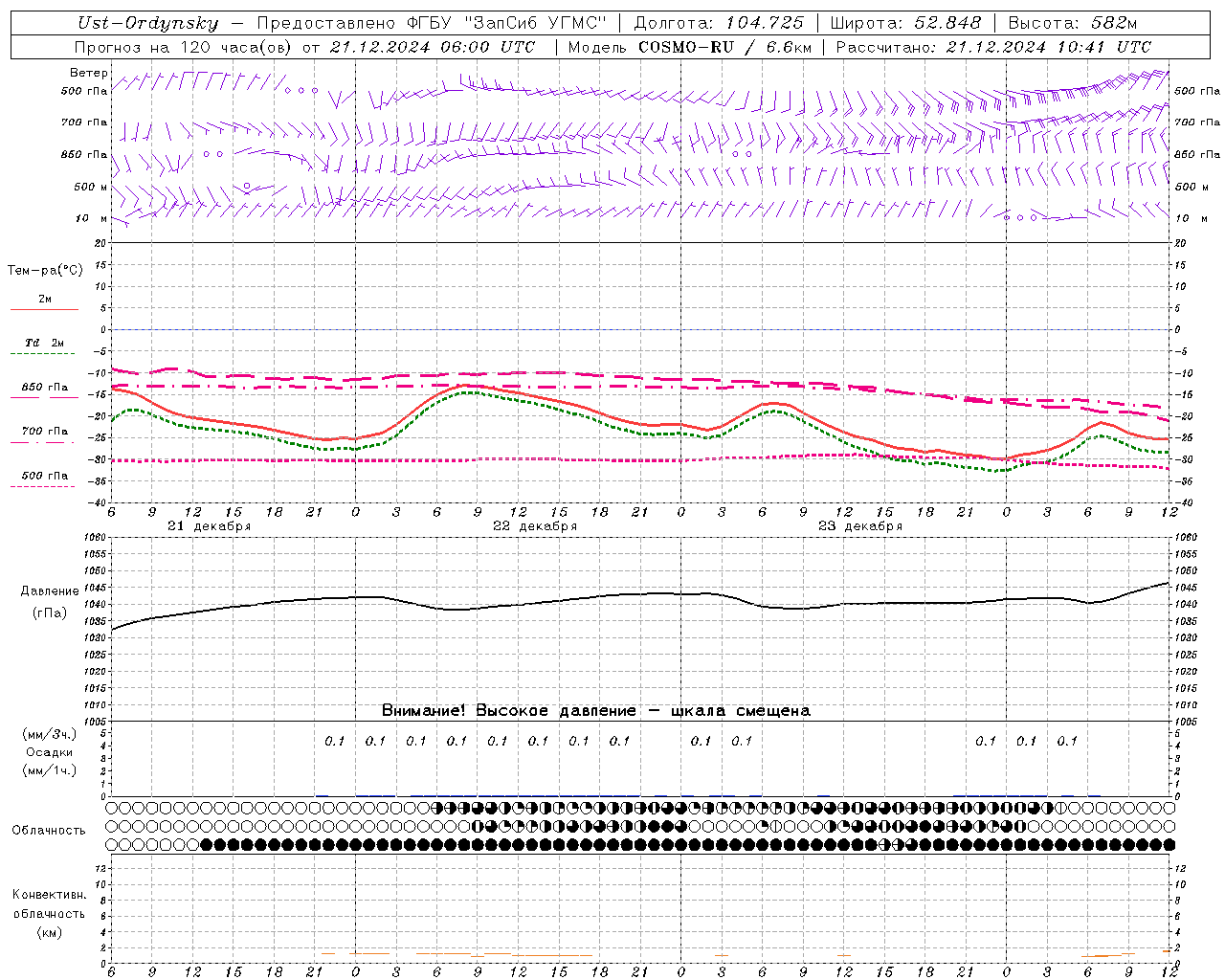Click the 2м temperature legend line sample
1225x980 pixels.
[x=44, y=310]
